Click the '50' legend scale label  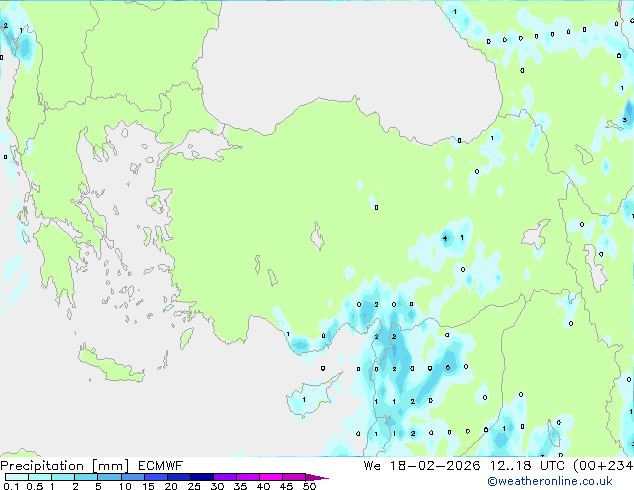tap(309, 486)
